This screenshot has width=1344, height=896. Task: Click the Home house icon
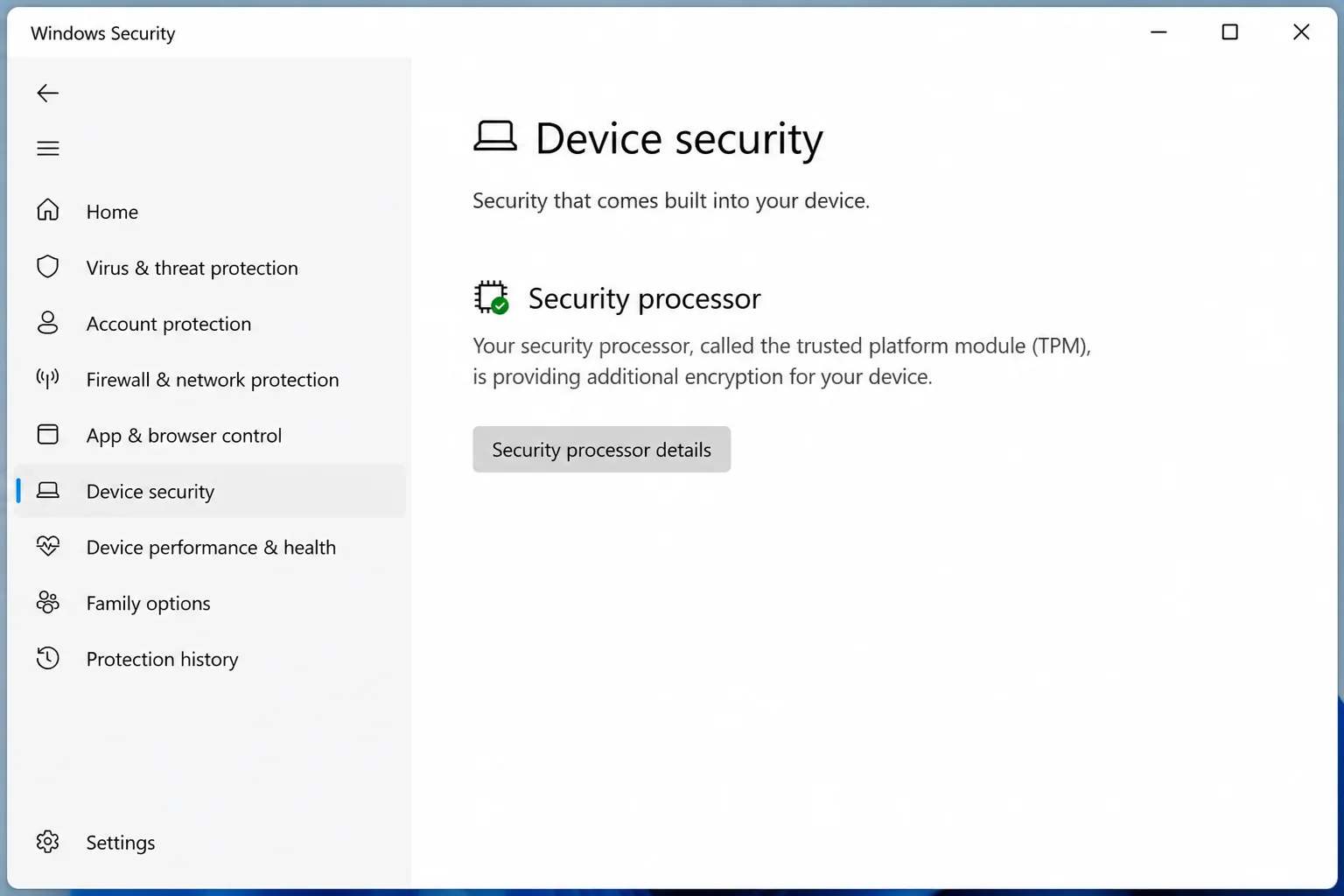tap(48, 210)
